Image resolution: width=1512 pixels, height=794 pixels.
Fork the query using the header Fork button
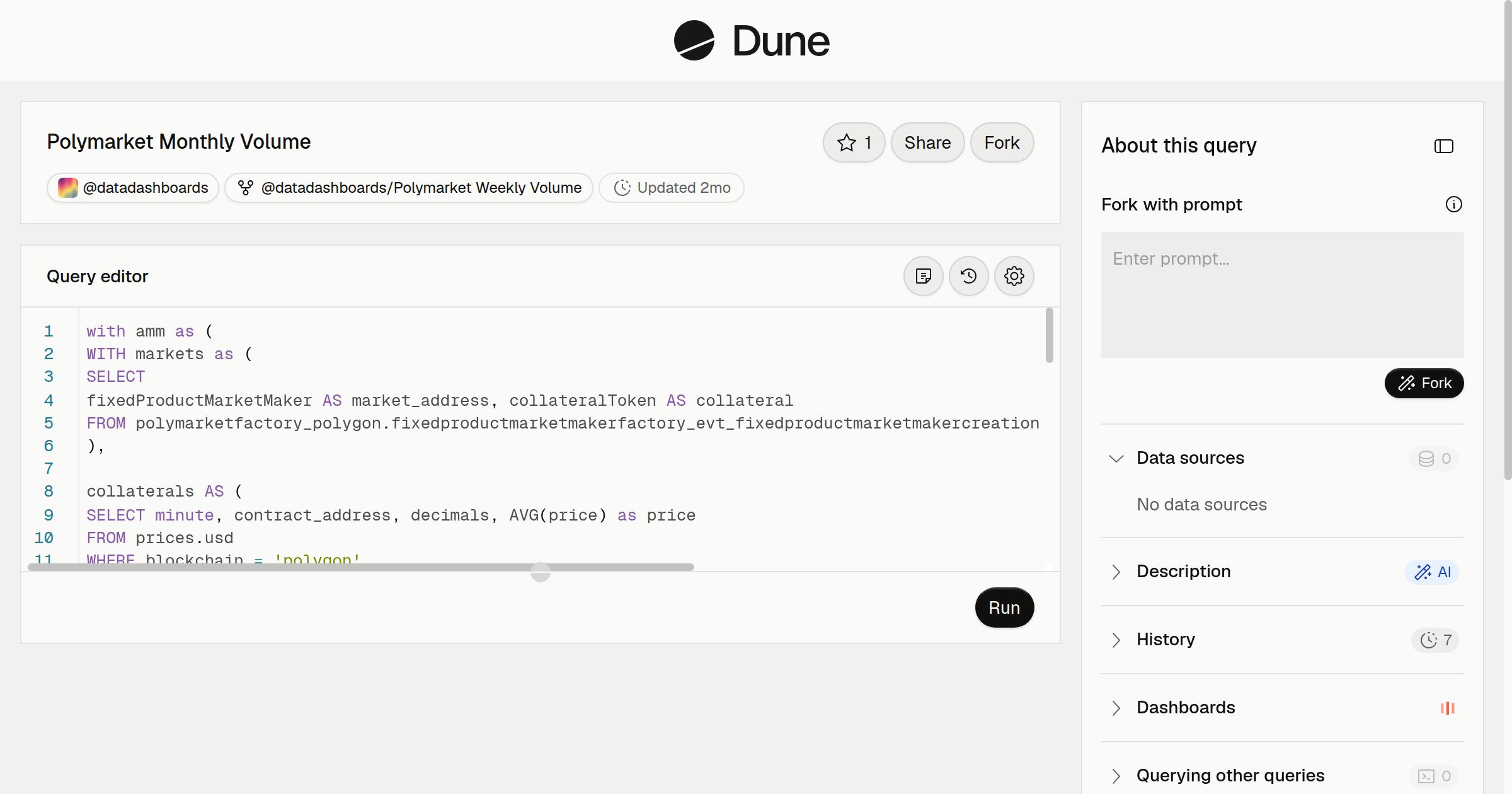1002,142
